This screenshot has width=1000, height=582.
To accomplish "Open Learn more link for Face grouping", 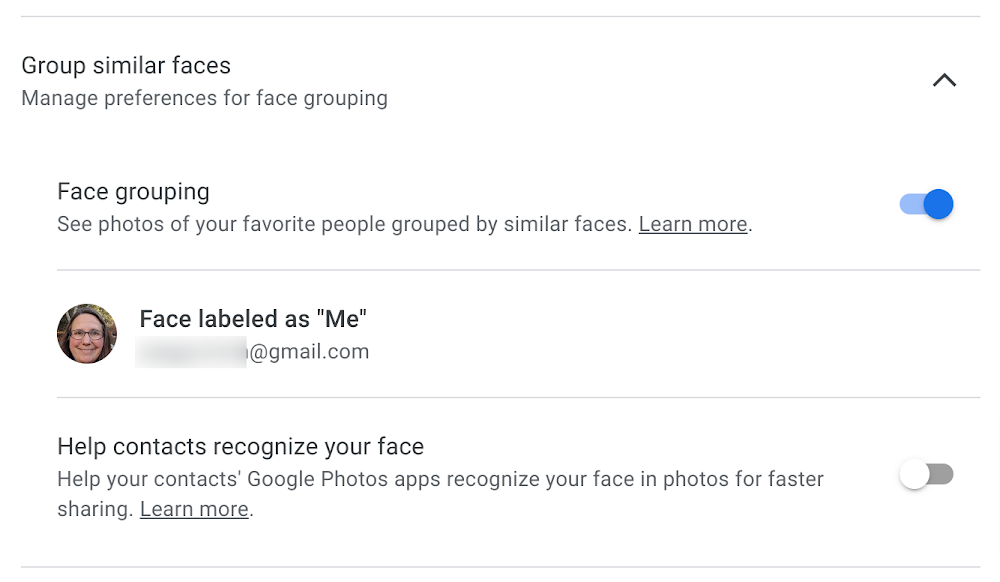I will point(693,224).
